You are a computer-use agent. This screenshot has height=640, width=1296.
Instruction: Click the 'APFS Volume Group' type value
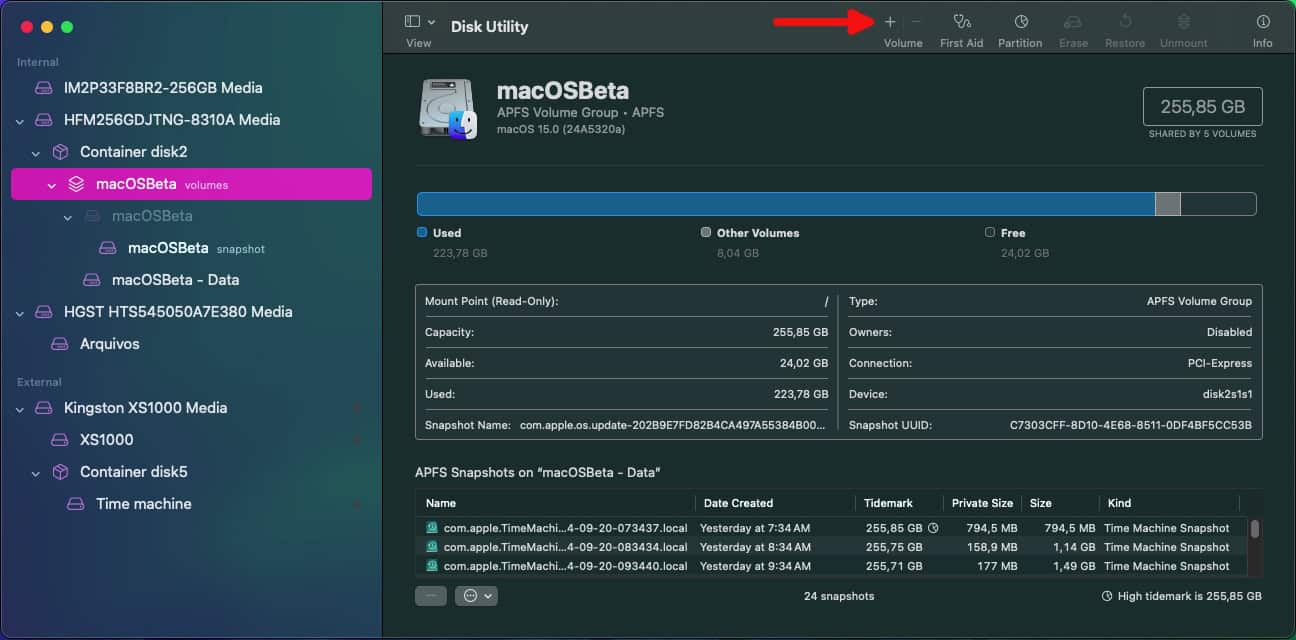click(x=1199, y=301)
